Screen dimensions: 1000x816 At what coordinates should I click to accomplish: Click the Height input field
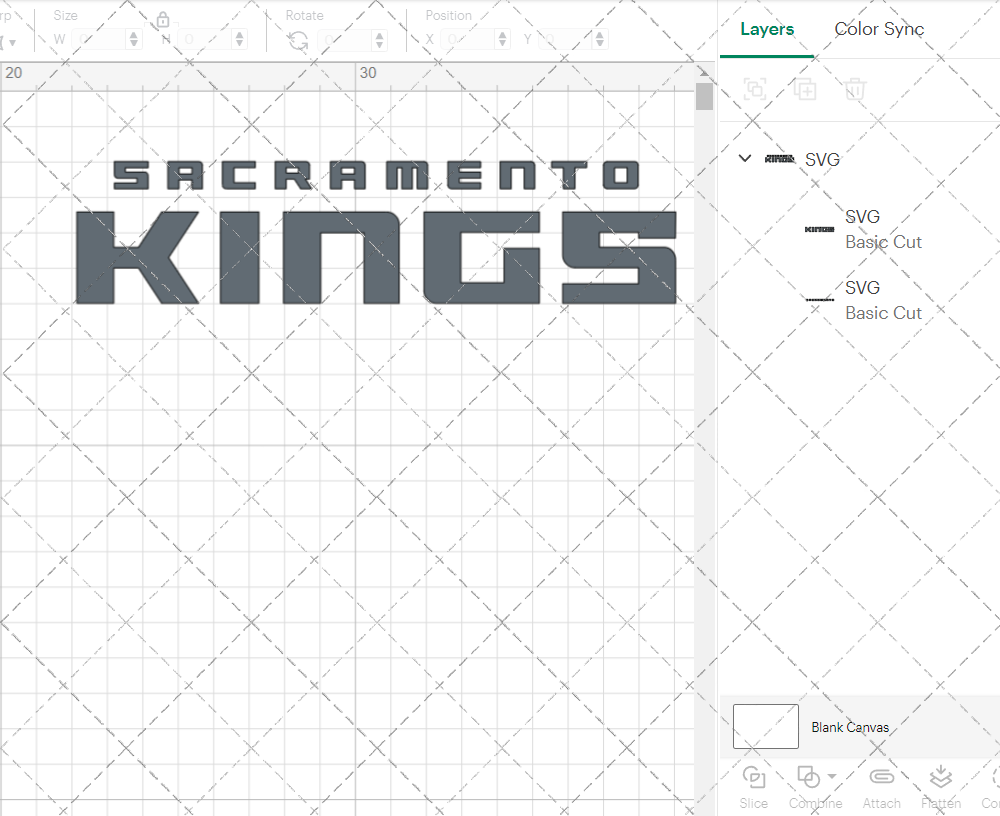205,40
